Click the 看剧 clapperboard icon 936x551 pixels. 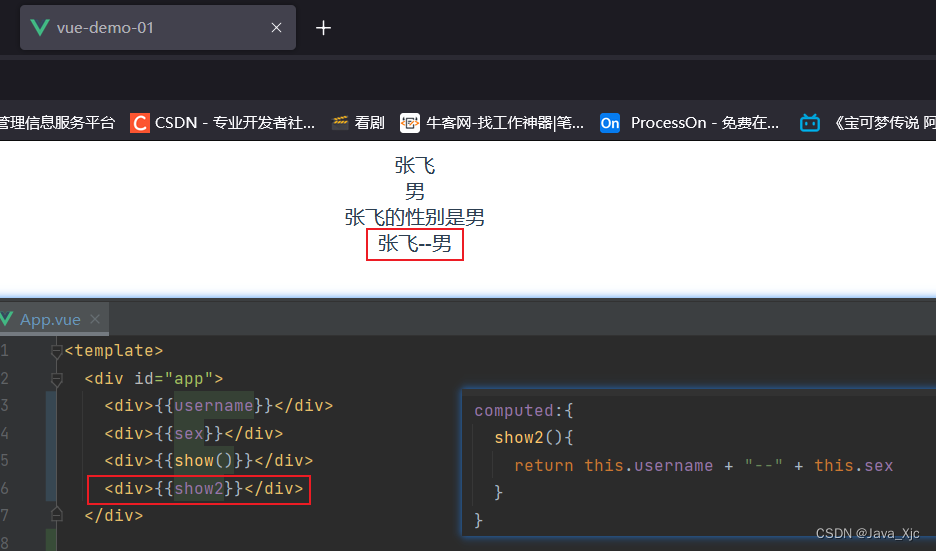pyautogui.click(x=340, y=123)
